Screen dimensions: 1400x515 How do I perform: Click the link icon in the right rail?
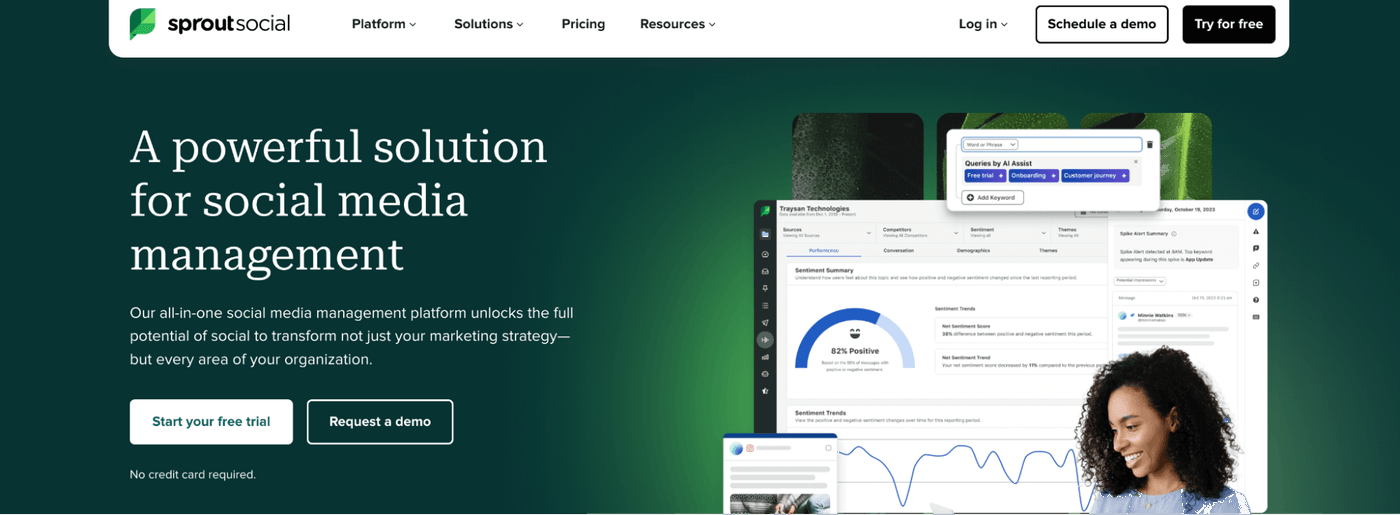click(1256, 266)
